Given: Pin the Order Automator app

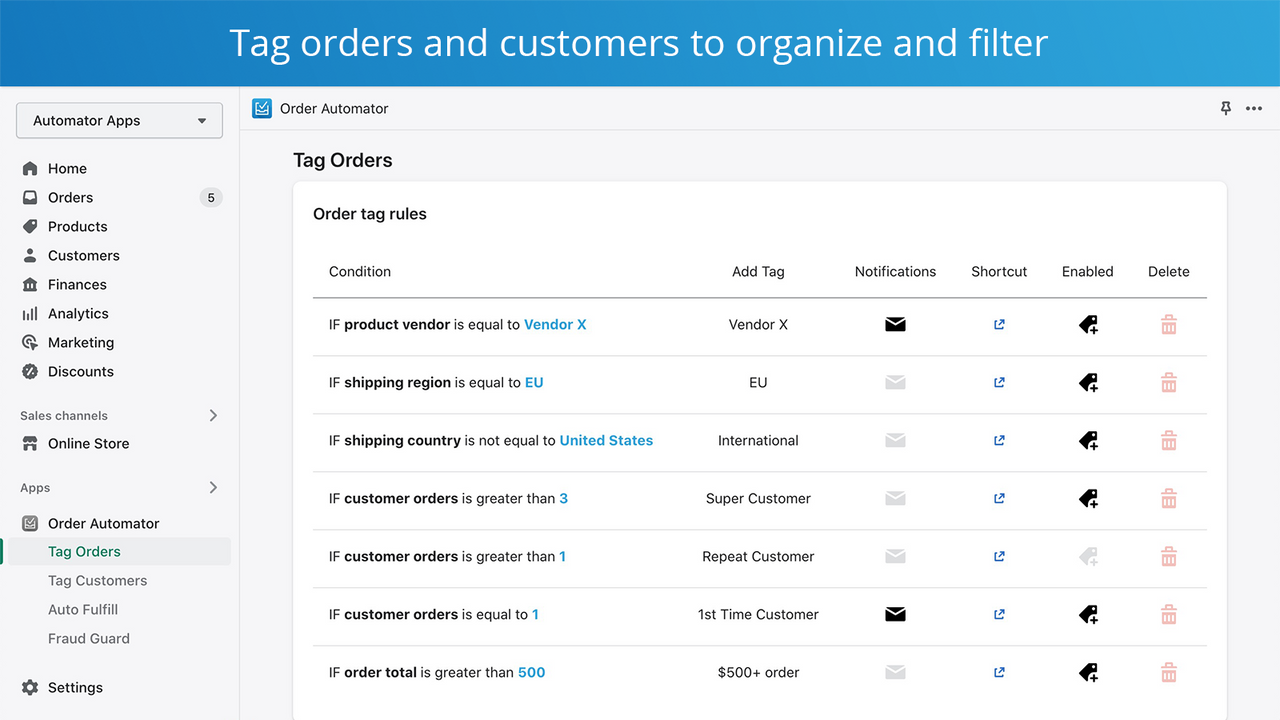Looking at the screenshot, I should click(1225, 108).
